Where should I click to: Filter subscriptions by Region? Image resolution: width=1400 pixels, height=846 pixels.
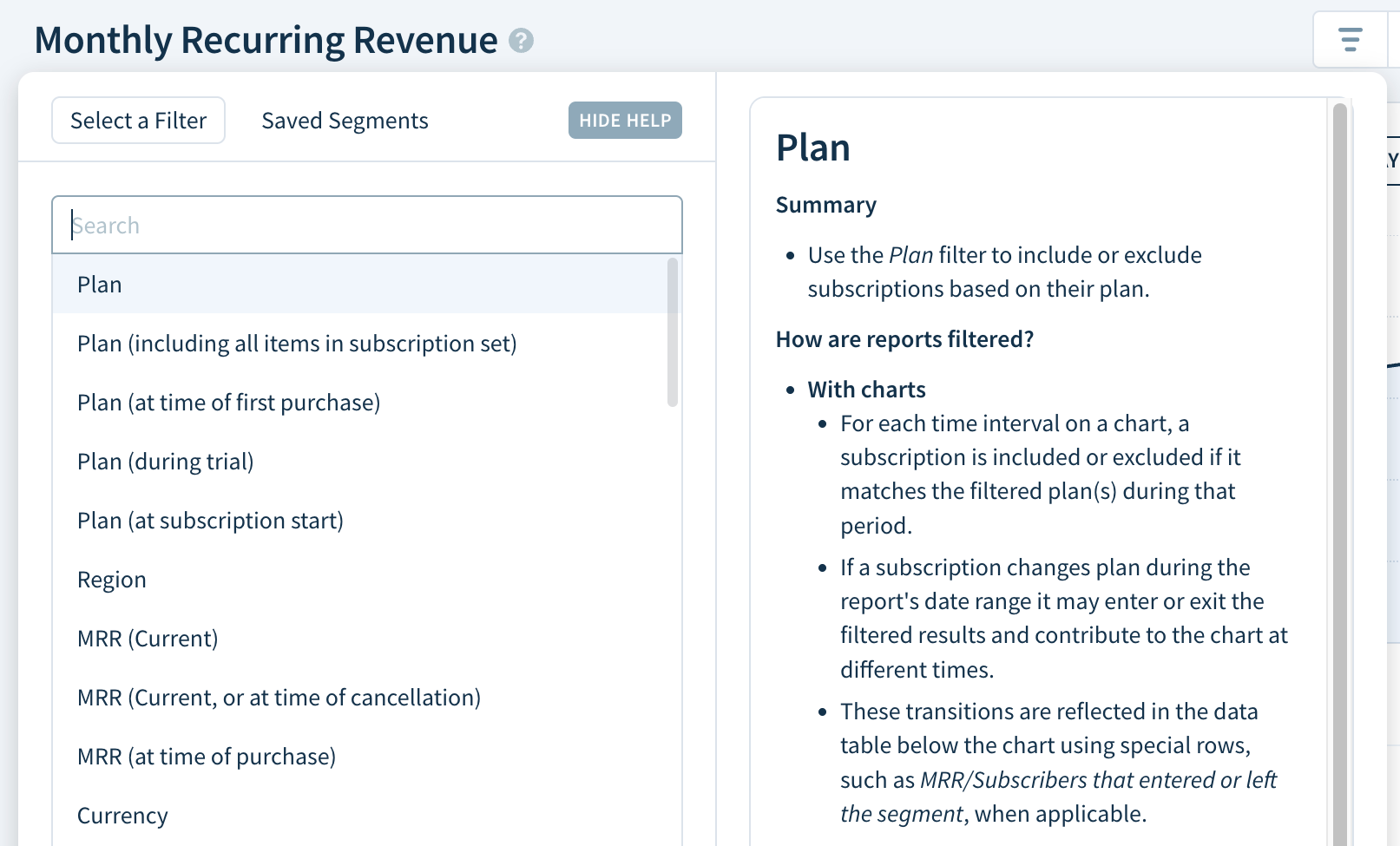[112, 579]
